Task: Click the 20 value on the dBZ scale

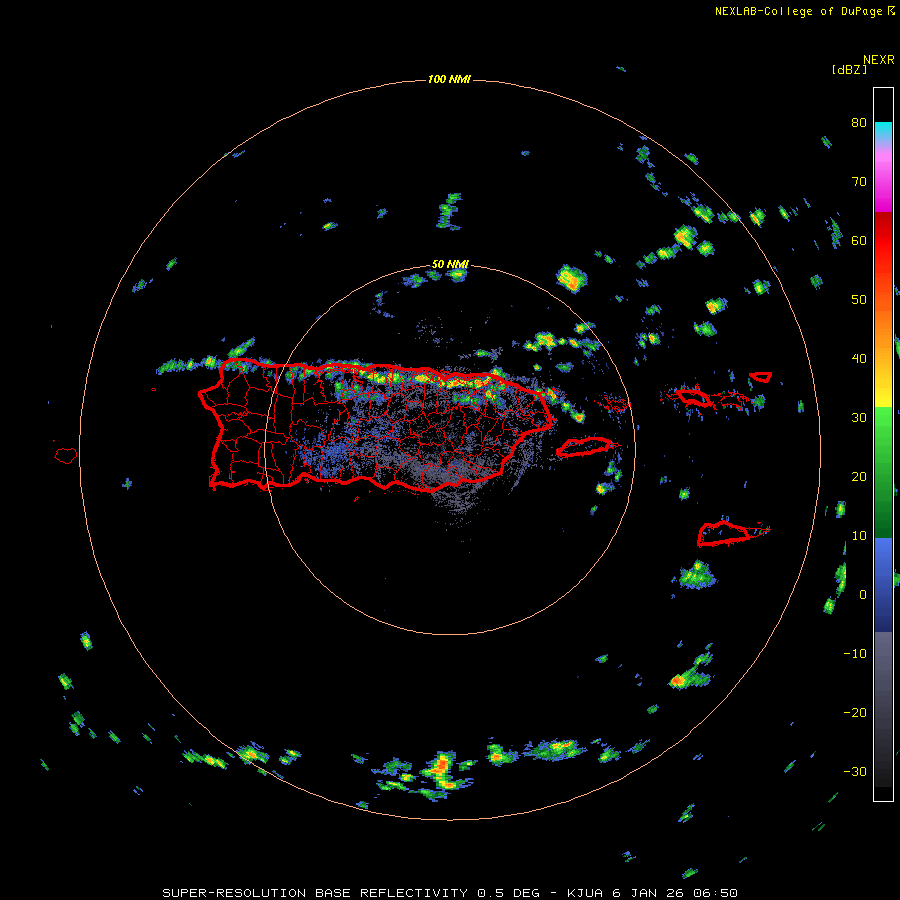Action: (859, 477)
